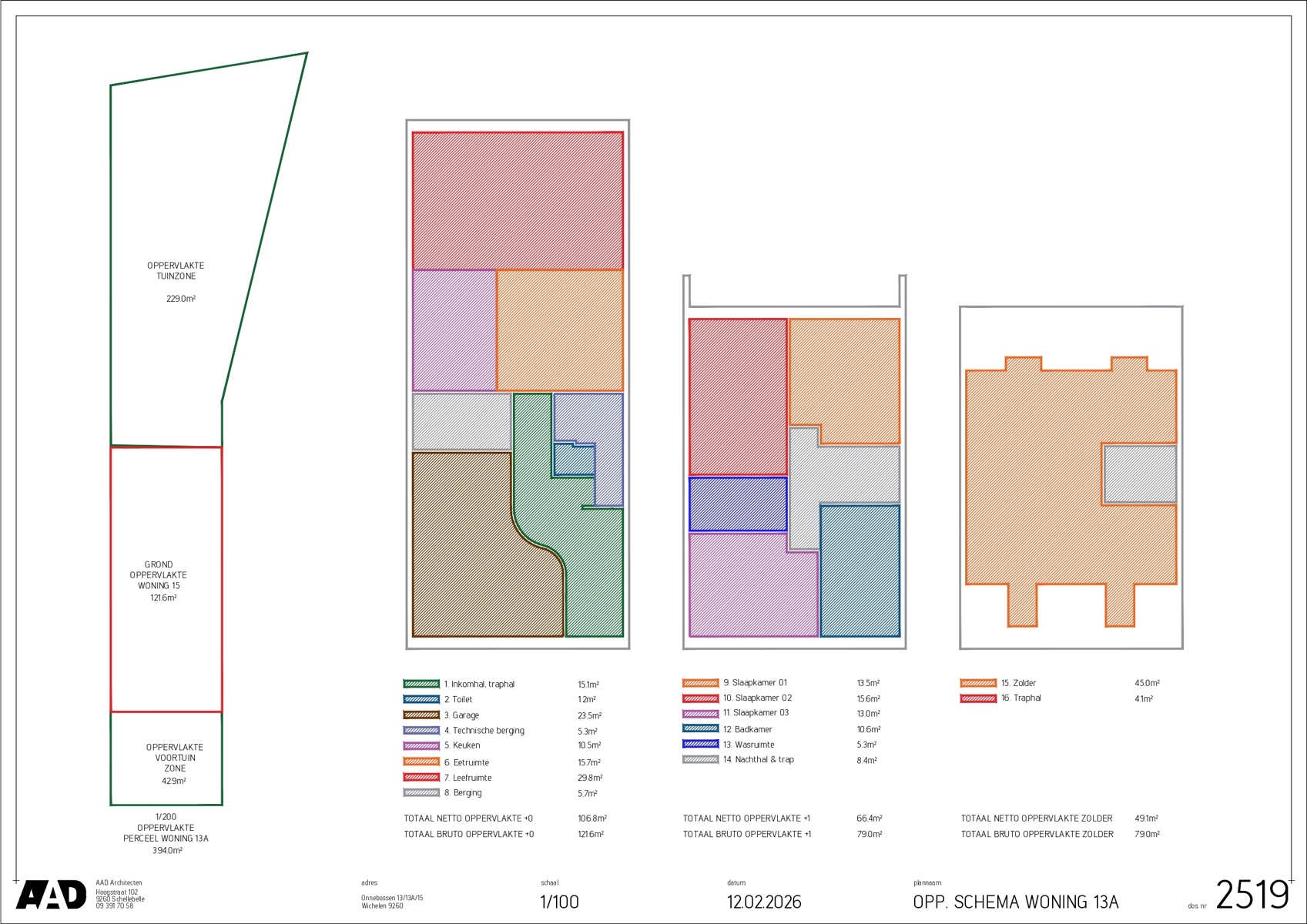Choose the Badkamer legend swatch
Viewport: 1307px width, 924px height.
tap(700, 728)
